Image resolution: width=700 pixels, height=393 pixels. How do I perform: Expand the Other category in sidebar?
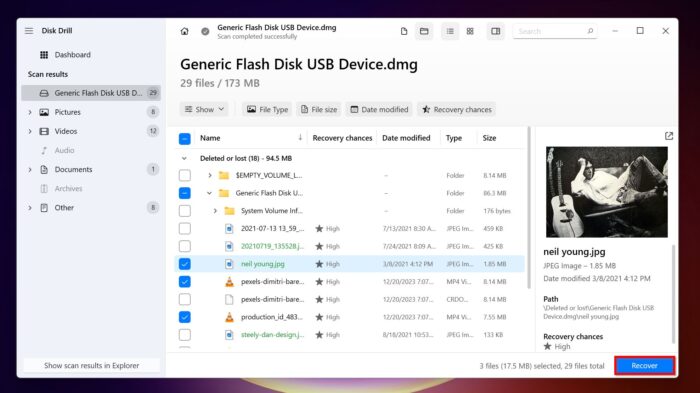pyautogui.click(x=30, y=208)
